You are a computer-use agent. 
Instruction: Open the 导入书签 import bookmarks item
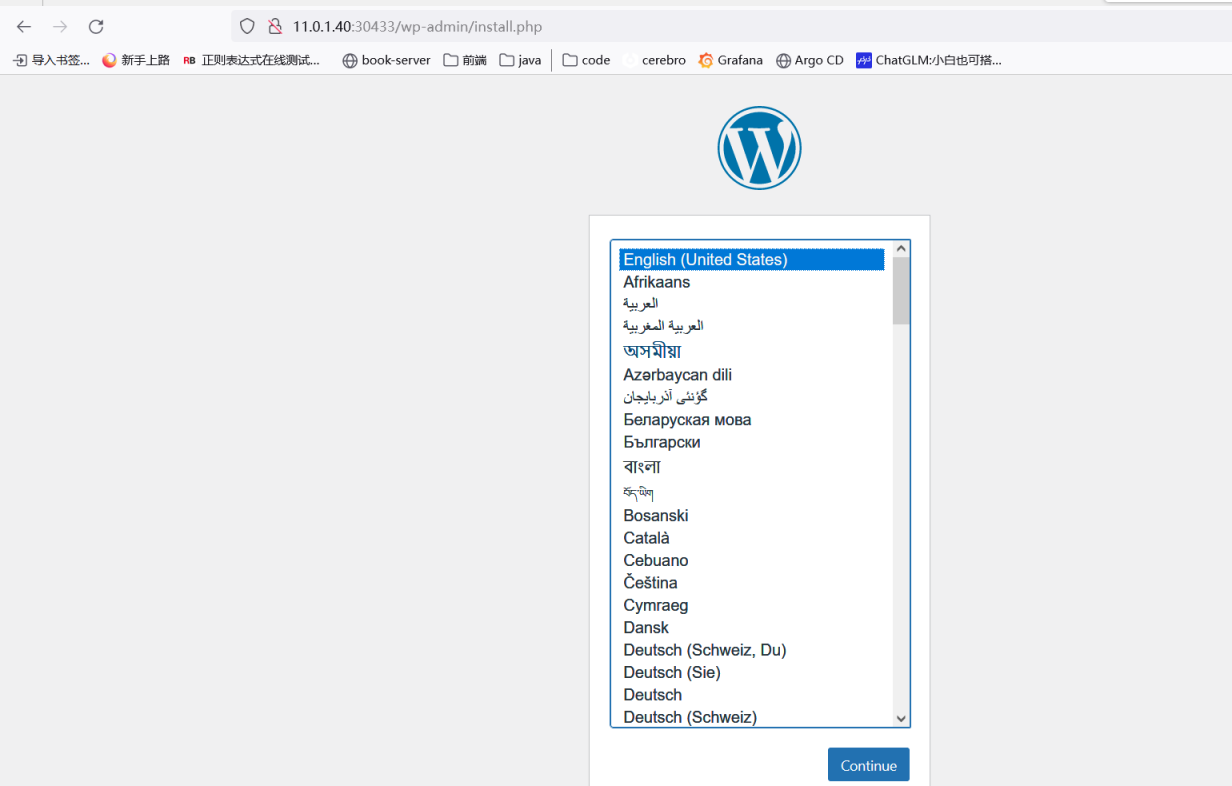(x=51, y=60)
